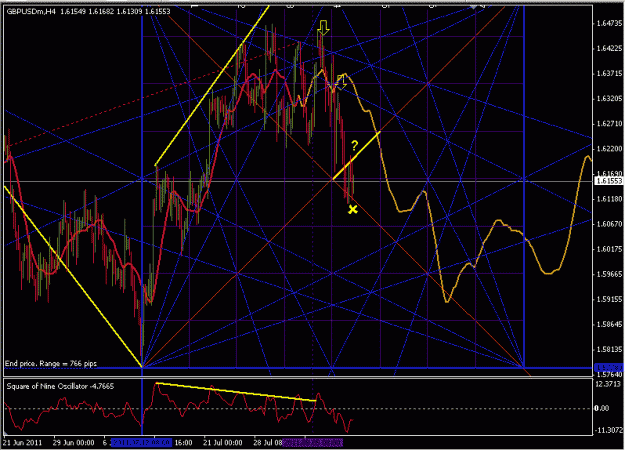Click the 0.00 oscillator scale value

tap(601, 408)
